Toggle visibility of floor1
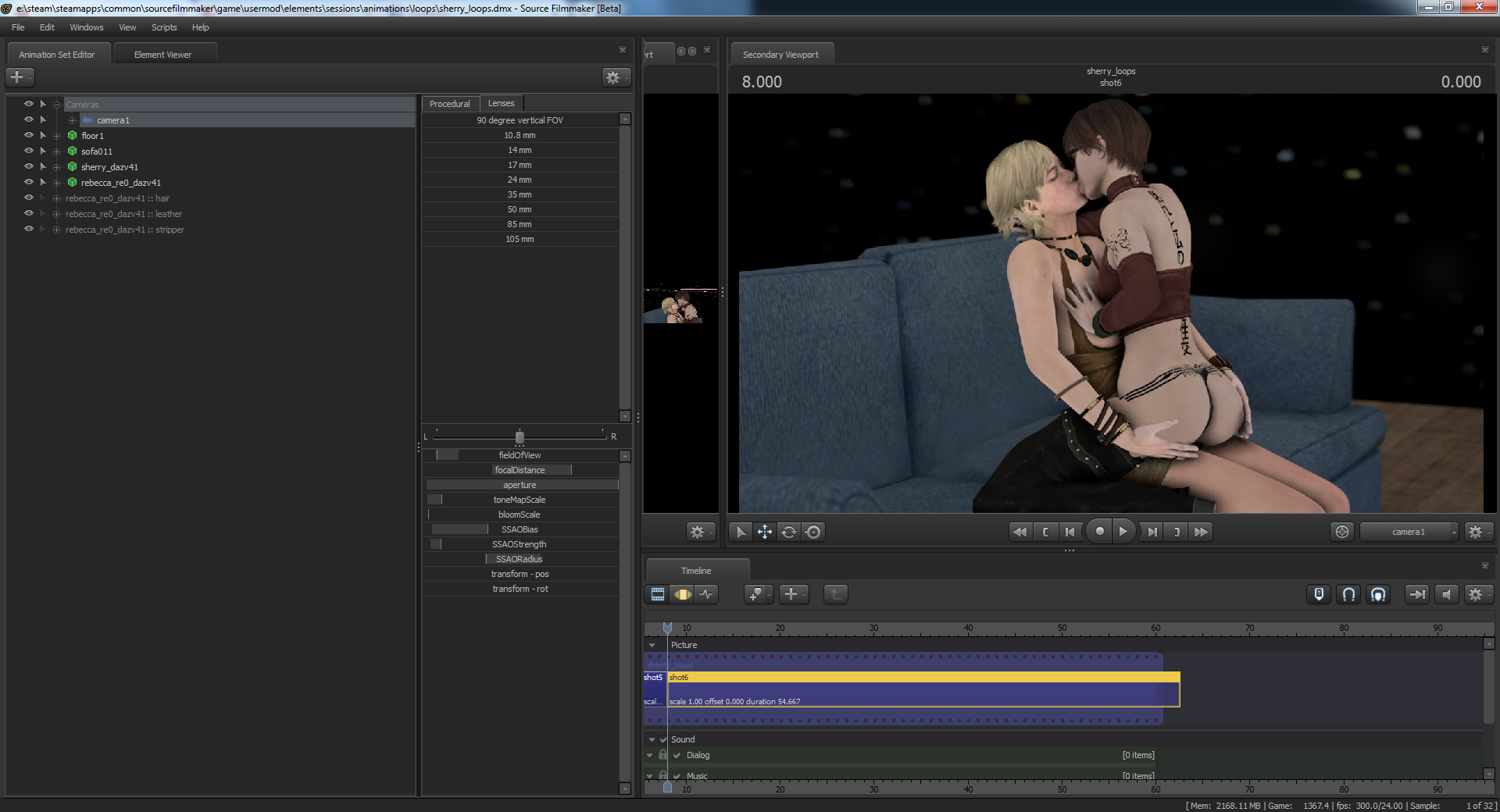The image size is (1500, 812). click(x=29, y=135)
